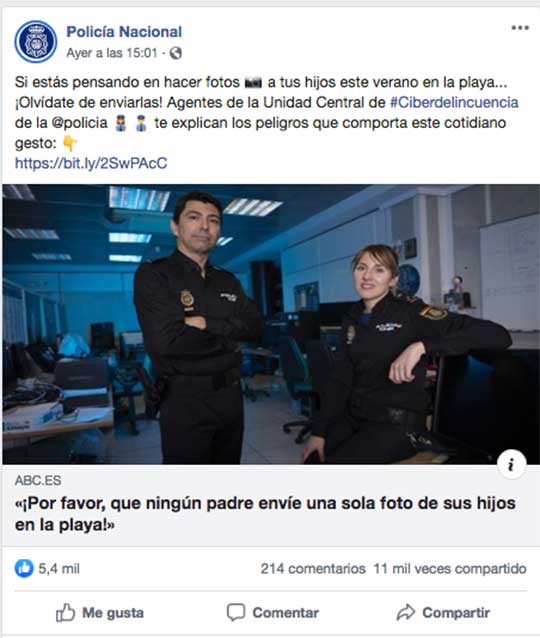This screenshot has width=540, height=638.
Task: Click the ABC.ES source label
Action: coord(38,481)
